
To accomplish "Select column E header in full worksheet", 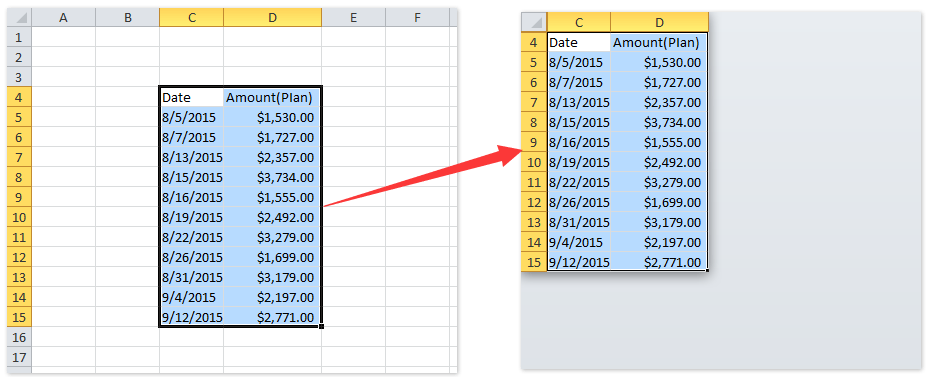I will point(353,18).
